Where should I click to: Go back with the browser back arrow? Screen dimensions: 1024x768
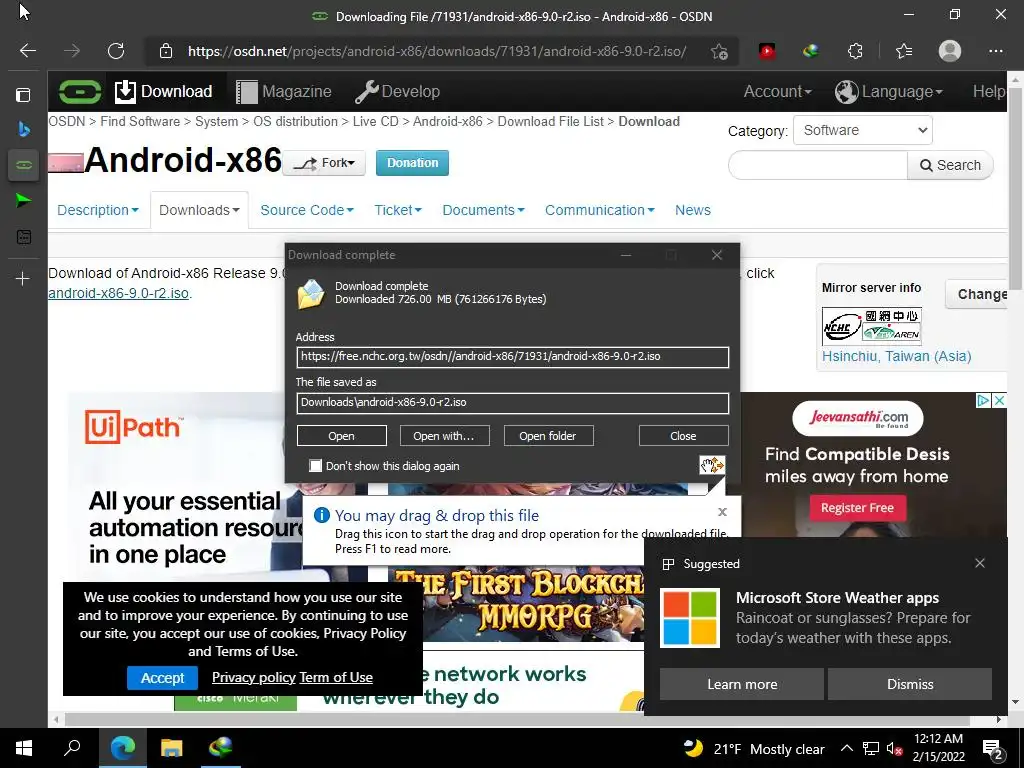[x=27, y=51]
